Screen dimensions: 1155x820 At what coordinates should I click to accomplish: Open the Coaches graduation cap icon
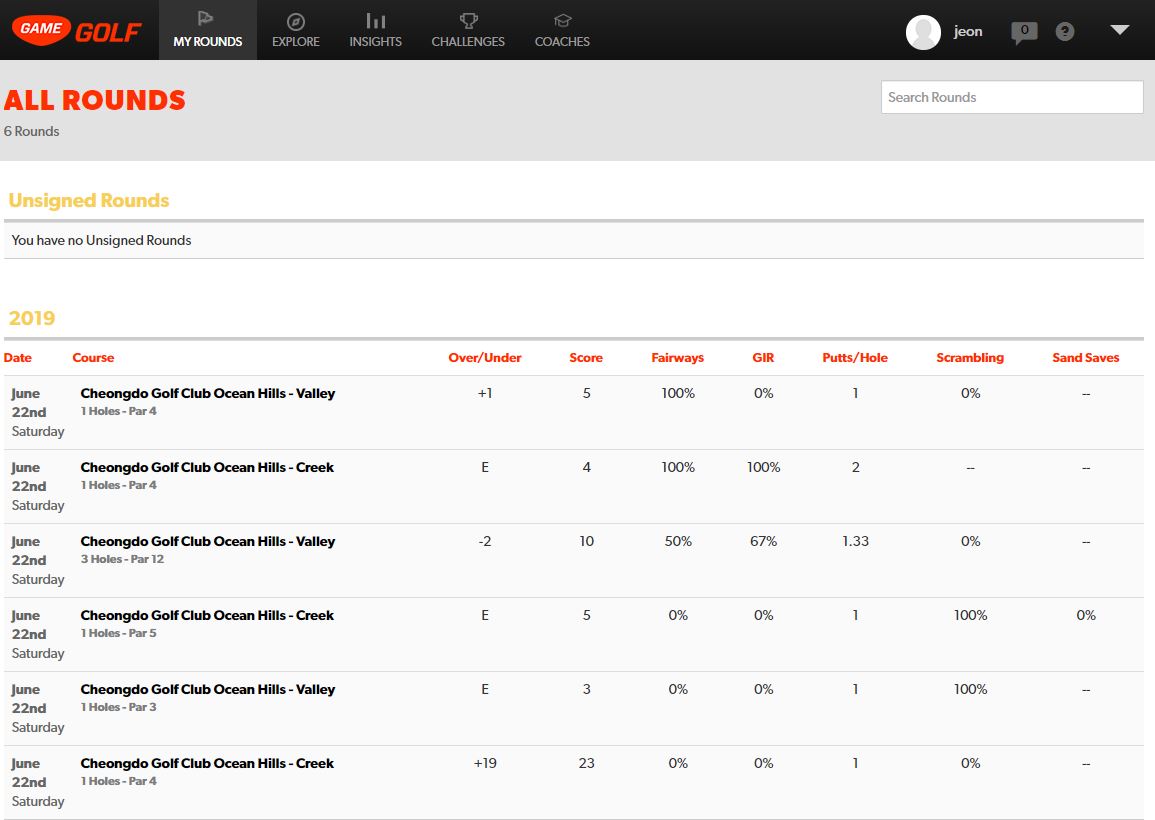point(562,21)
